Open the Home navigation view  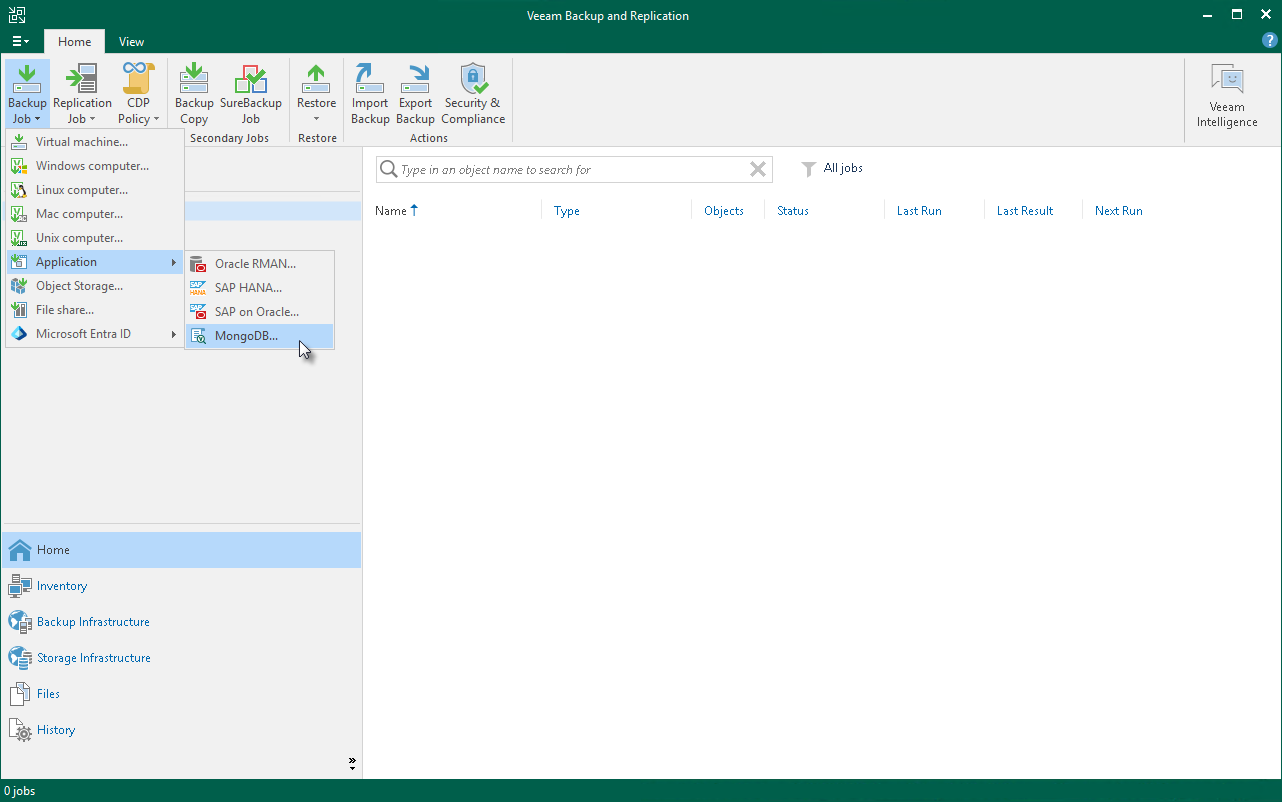pyautogui.click(x=181, y=550)
